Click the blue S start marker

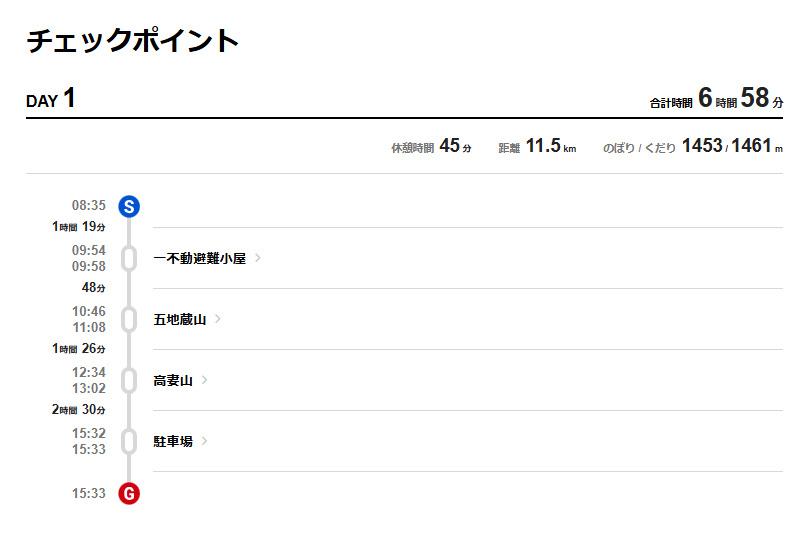[x=128, y=207]
